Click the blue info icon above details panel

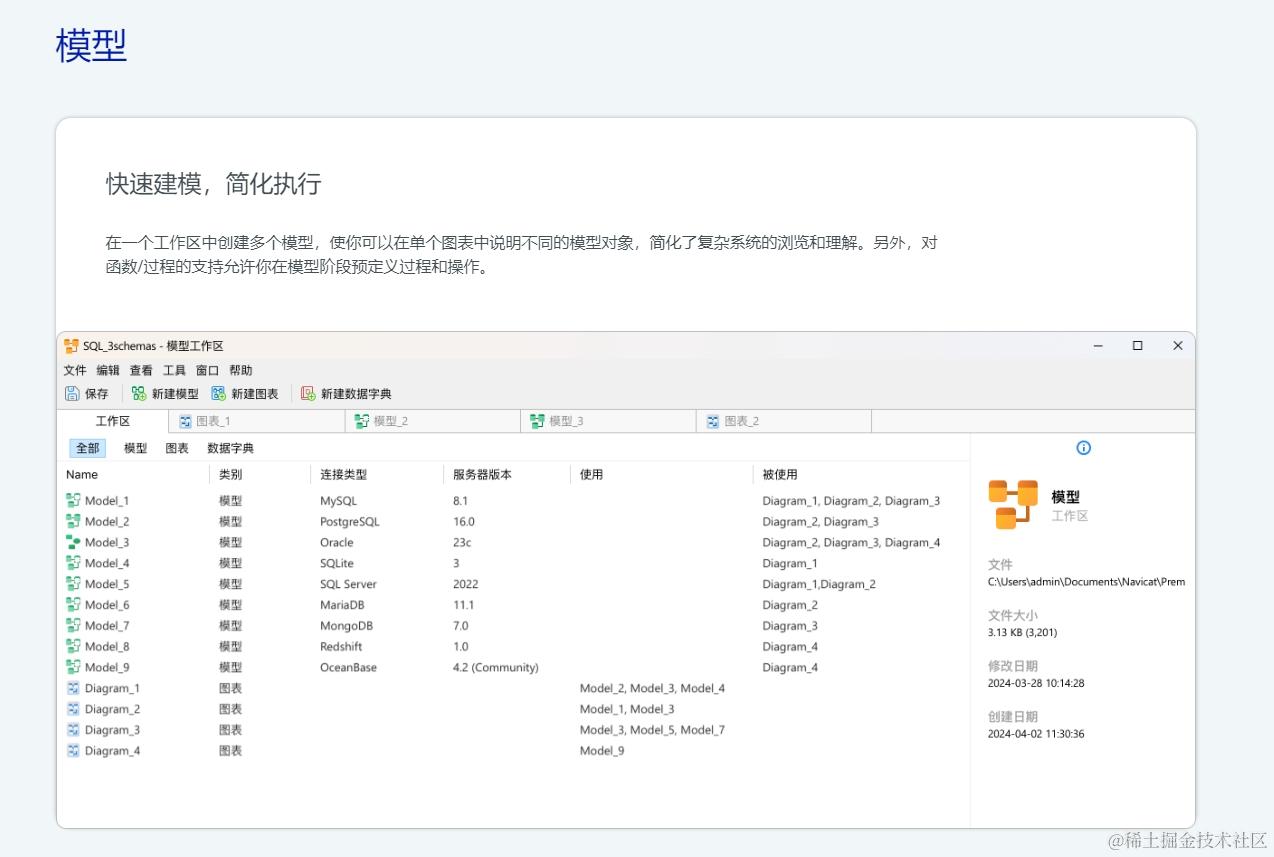pyautogui.click(x=1083, y=448)
